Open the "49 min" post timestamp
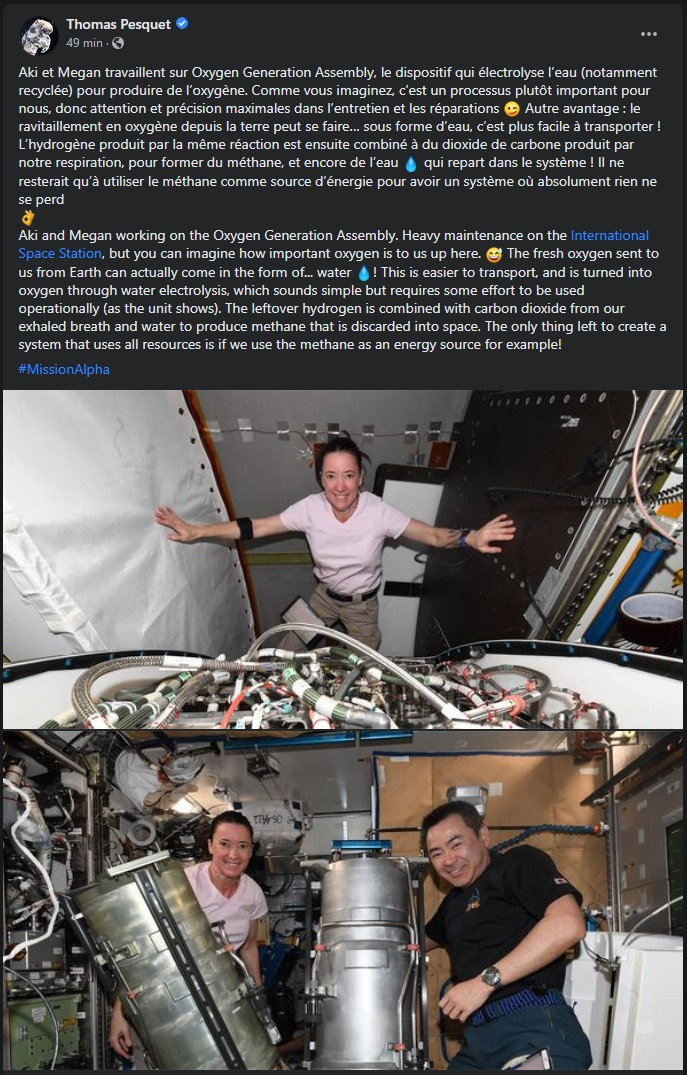Screen dimensions: 687x1075 pos(84,43)
